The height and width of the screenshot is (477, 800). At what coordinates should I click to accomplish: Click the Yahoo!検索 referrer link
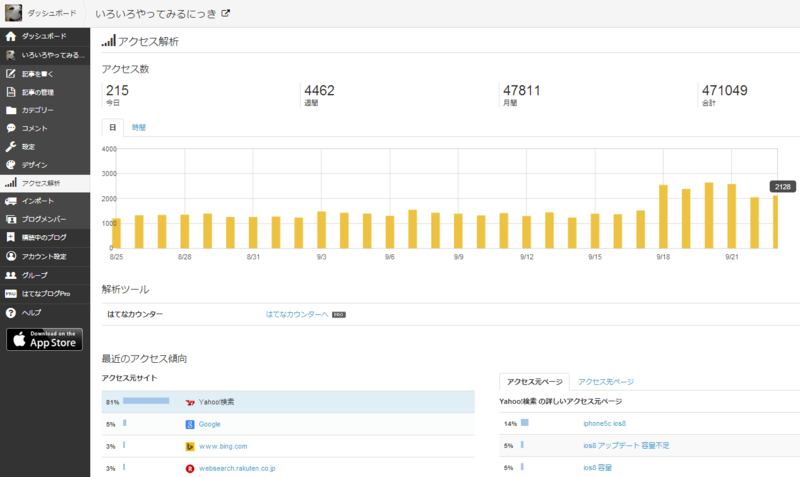point(216,402)
